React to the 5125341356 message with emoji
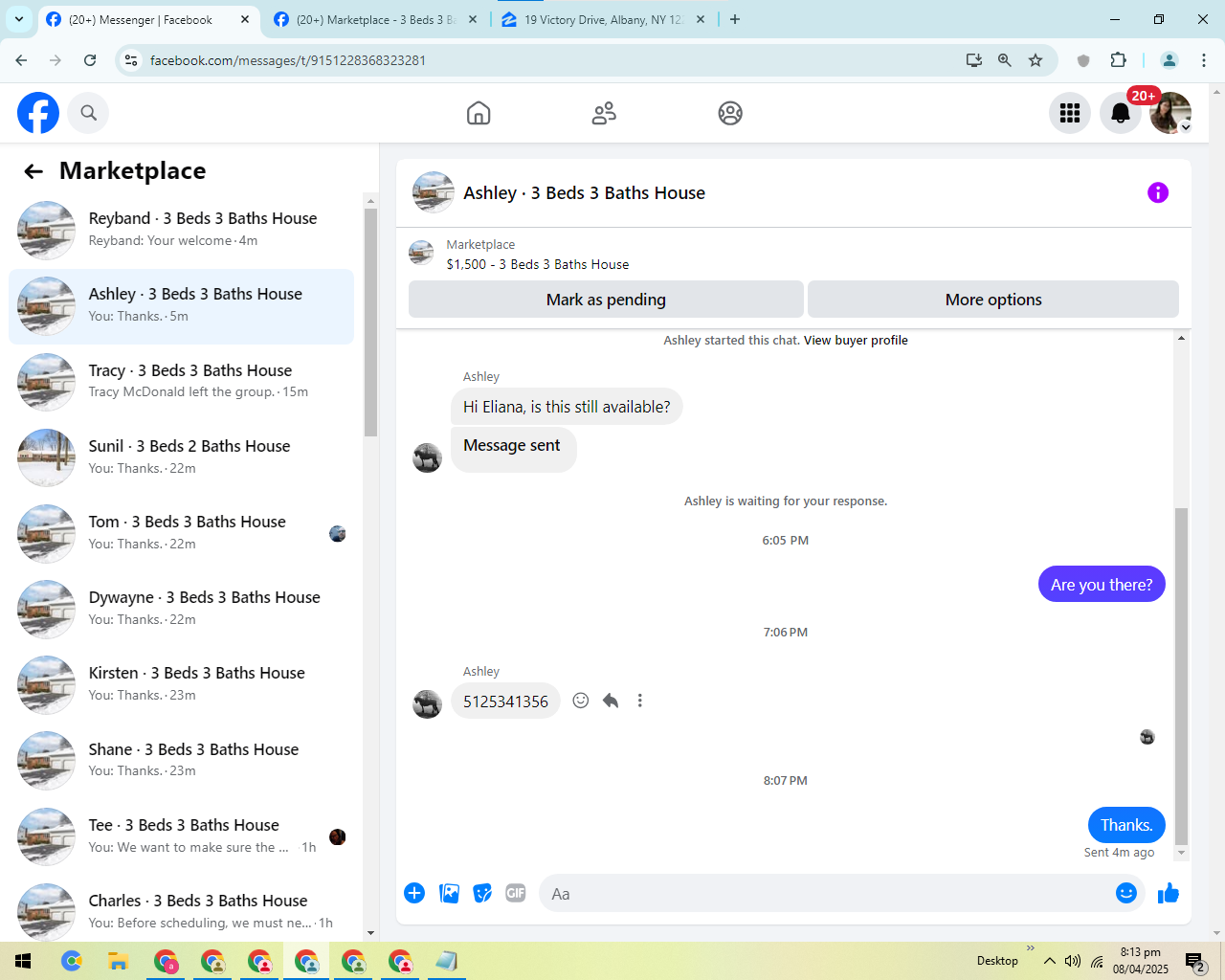1225x980 pixels. tap(581, 701)
